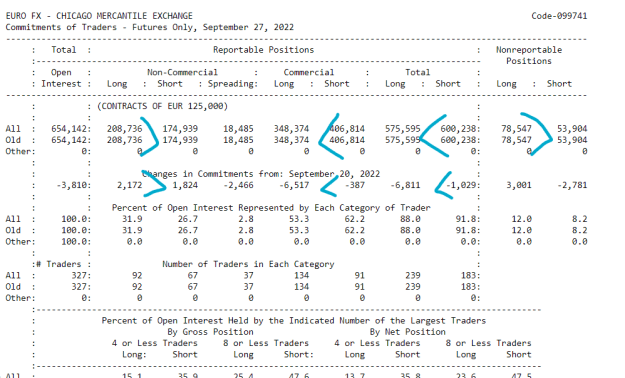Select 327 in the All traders row

(81, 275)
